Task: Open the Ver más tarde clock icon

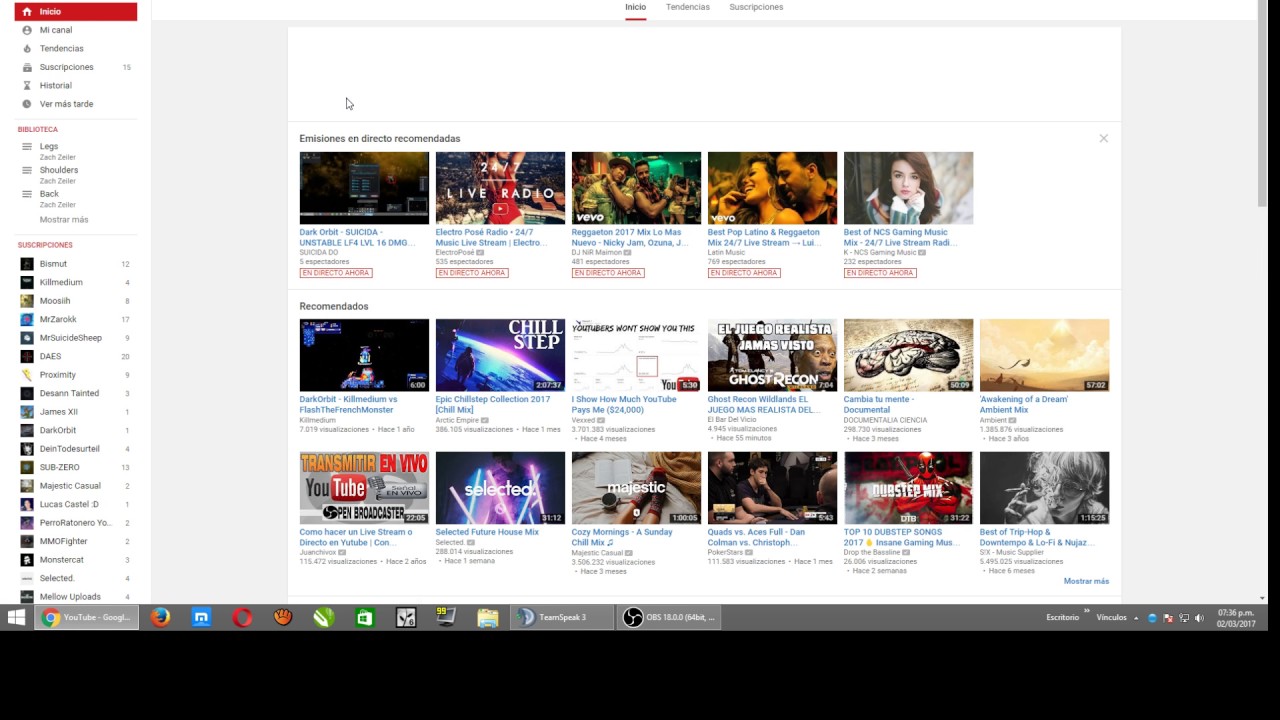Action: pyautogui.click(x=27, y=104)
